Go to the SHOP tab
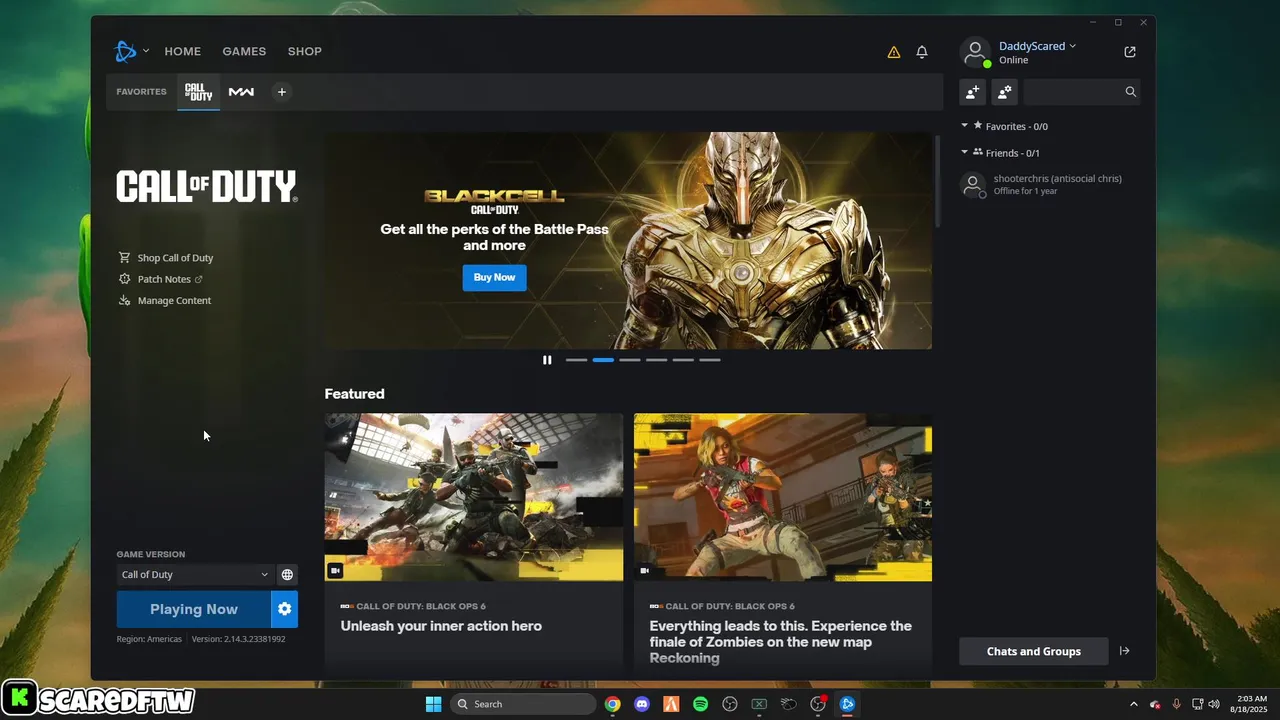Viewport: 1280px width, 720px height. point(305,51)
